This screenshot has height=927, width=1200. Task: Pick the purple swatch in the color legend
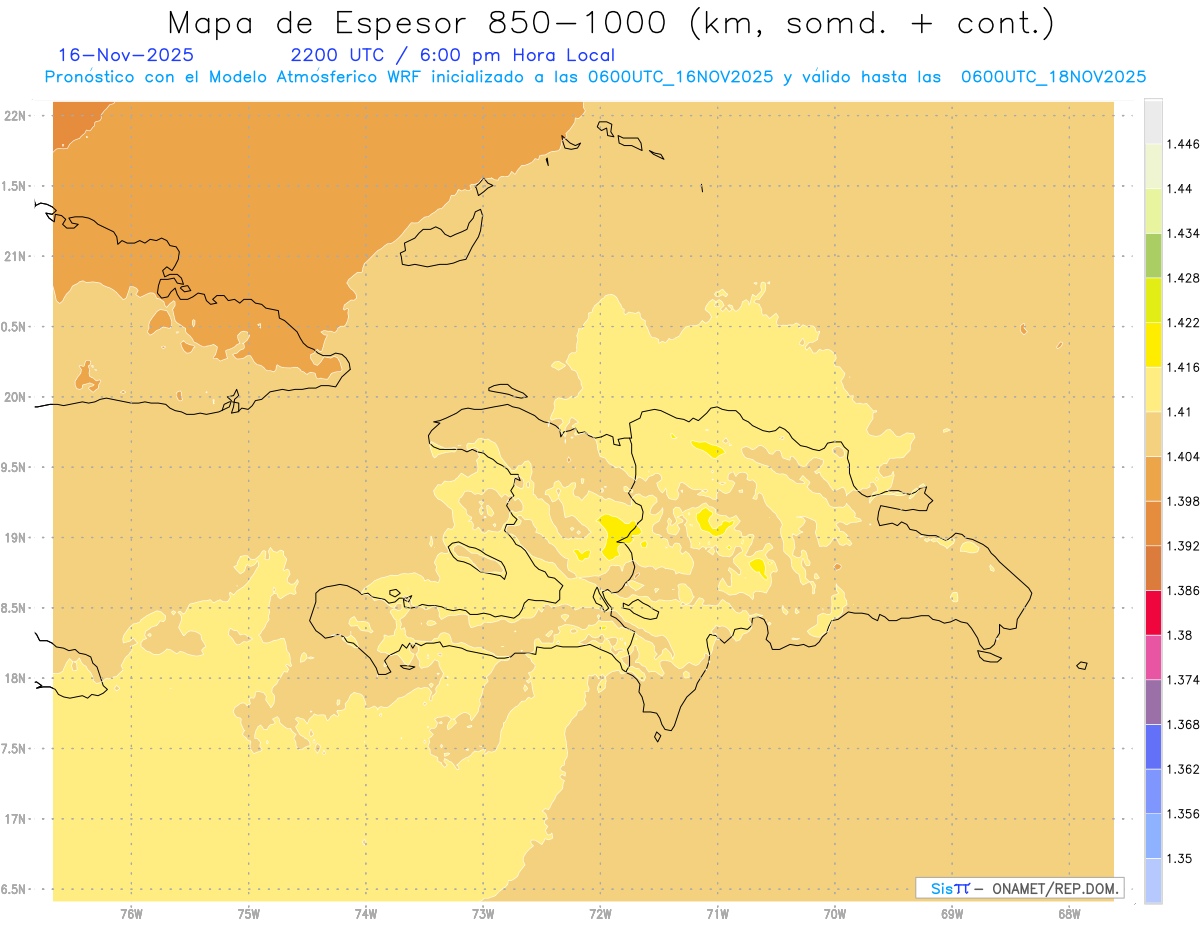(x=1153, y=702)
